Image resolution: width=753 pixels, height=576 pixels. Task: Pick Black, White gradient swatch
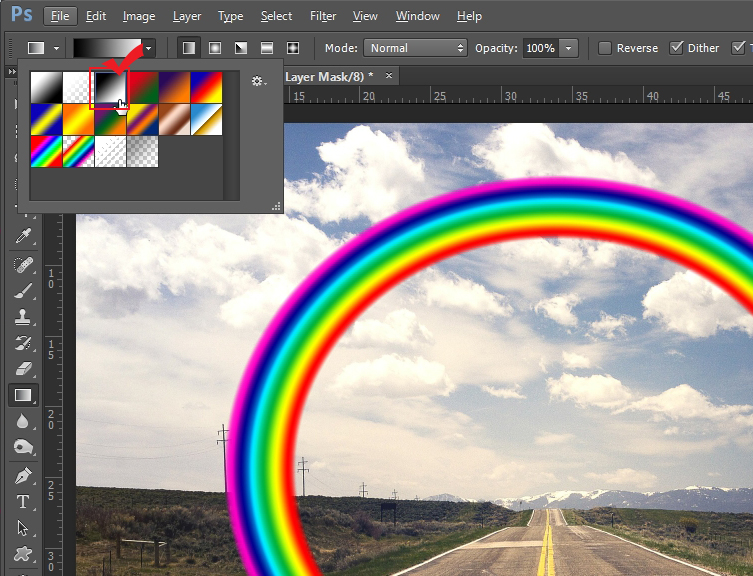(x=110, y=87)
